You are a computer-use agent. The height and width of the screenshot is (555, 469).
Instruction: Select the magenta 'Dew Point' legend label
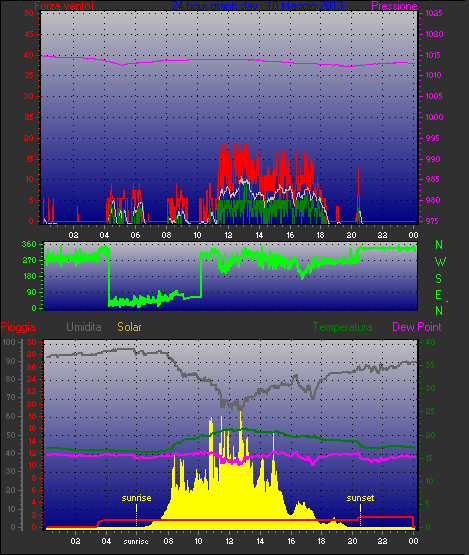click(x=417, y=327)
